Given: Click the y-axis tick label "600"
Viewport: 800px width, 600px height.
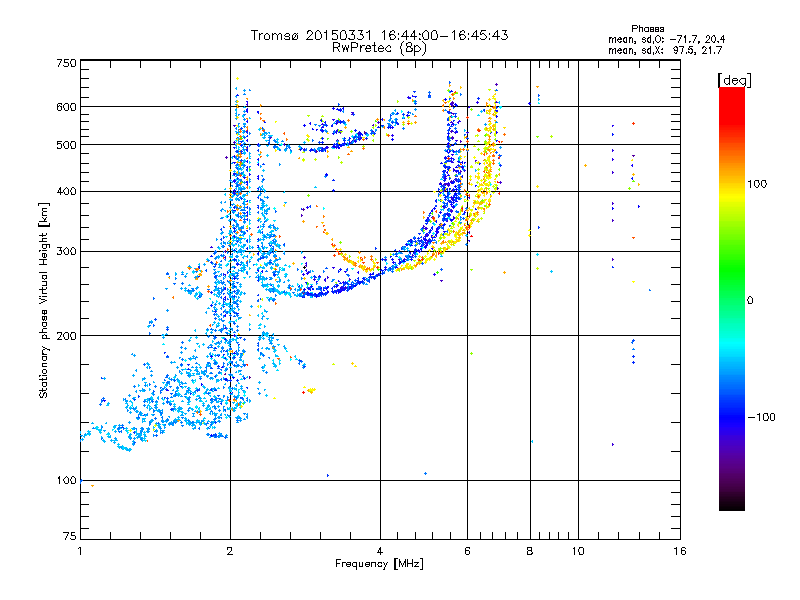Looking at the screenshot, I should 67,107.
